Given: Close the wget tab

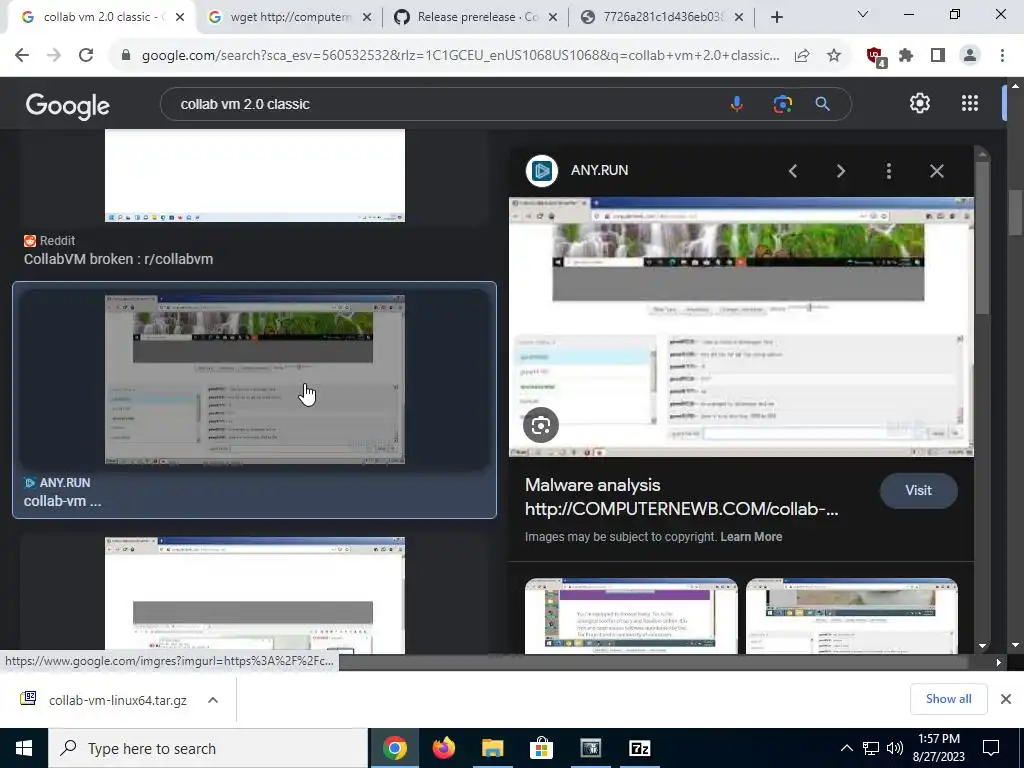Looking at the screenshot, I should click(367, 18).
